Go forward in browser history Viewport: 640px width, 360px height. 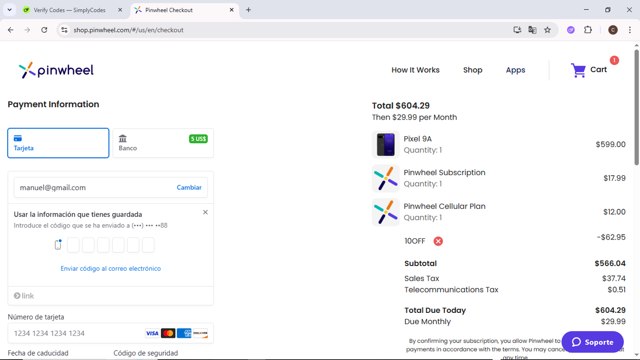point(27,30)
